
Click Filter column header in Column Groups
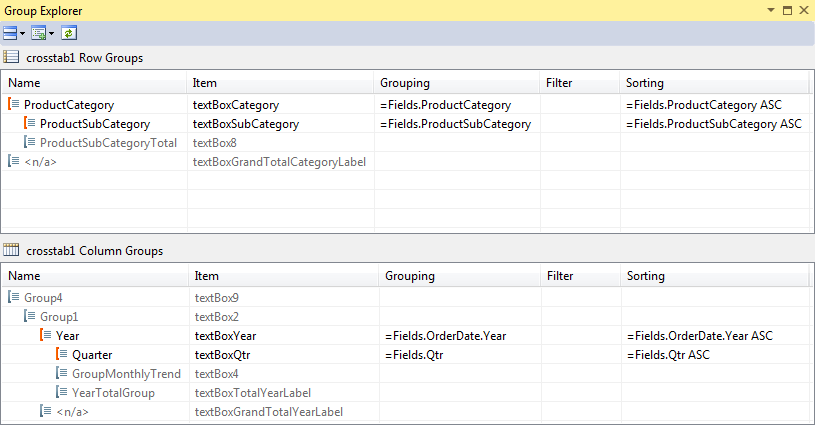click(581, 276)
